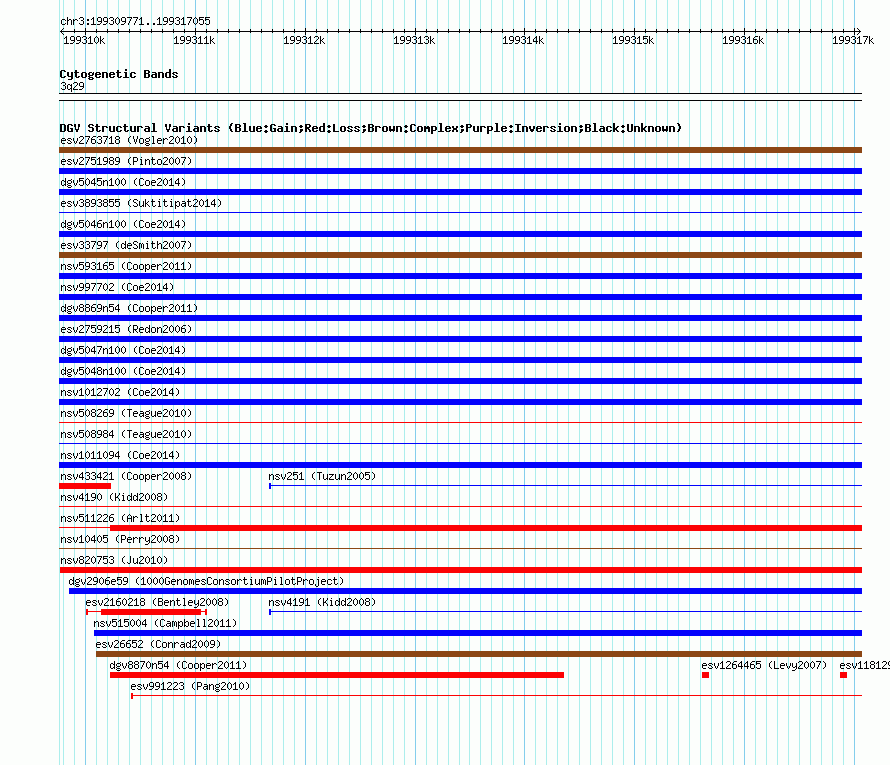The height and width of the screenshot is (765, 890).
Task: Click the dgv5048n100 (Coe2014) label
Action: (x=123, y=371)
